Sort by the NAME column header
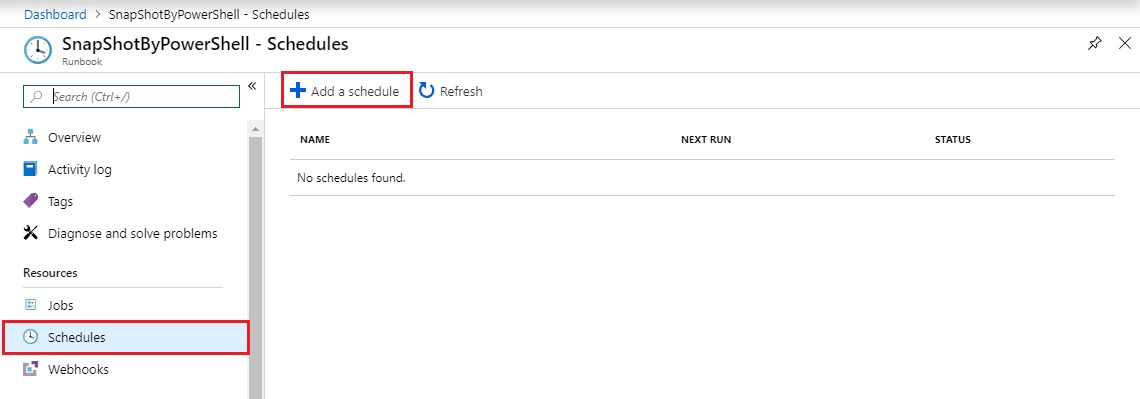 (x=315, y=140)
